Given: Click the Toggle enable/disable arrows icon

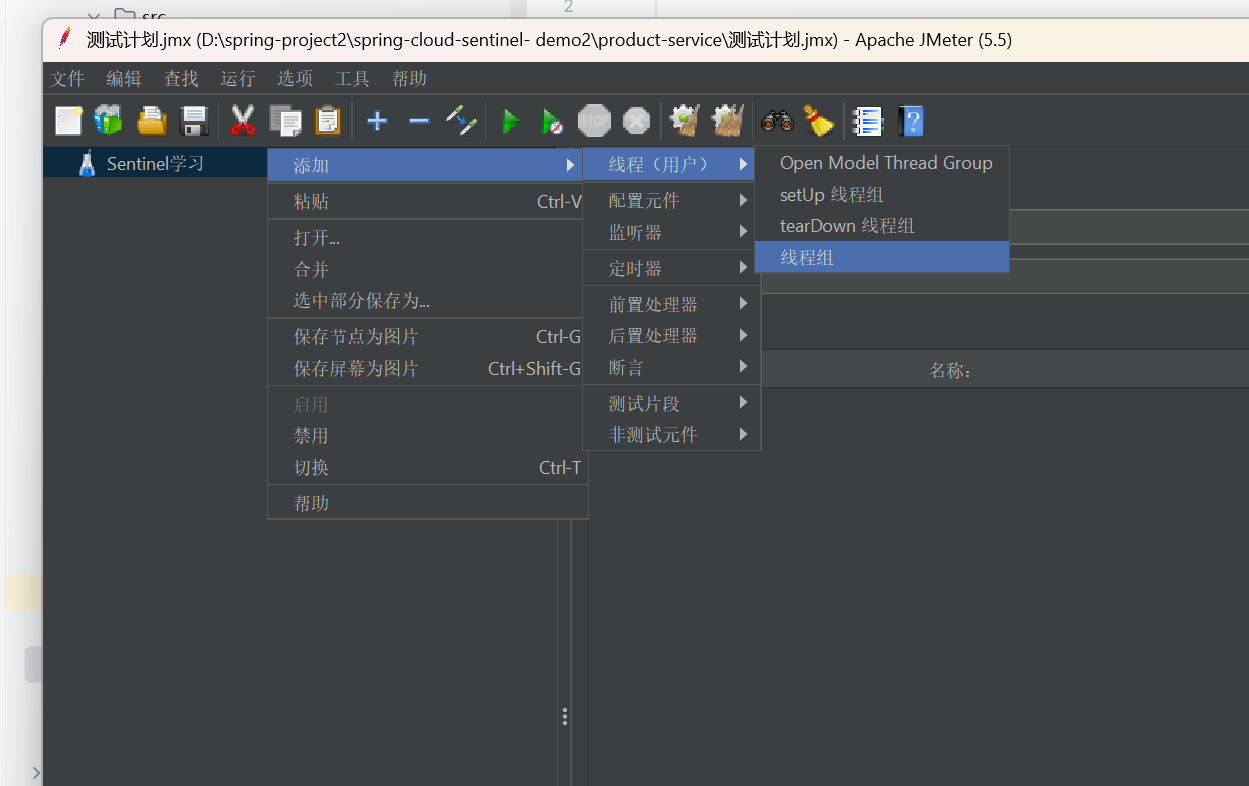Looking at the screenshot, I should (461, 121).
